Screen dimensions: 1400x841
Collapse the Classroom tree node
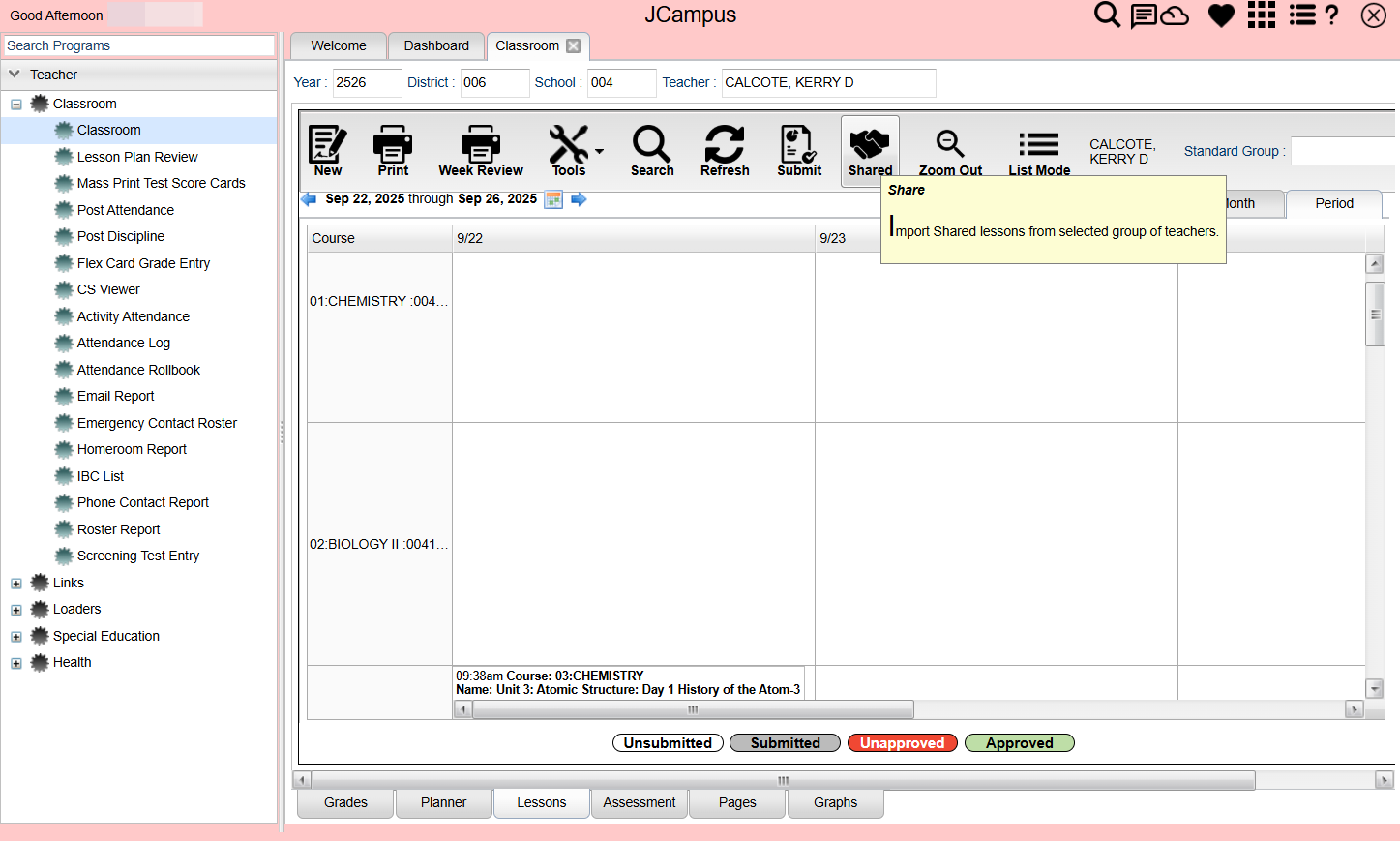coord(16,105)
